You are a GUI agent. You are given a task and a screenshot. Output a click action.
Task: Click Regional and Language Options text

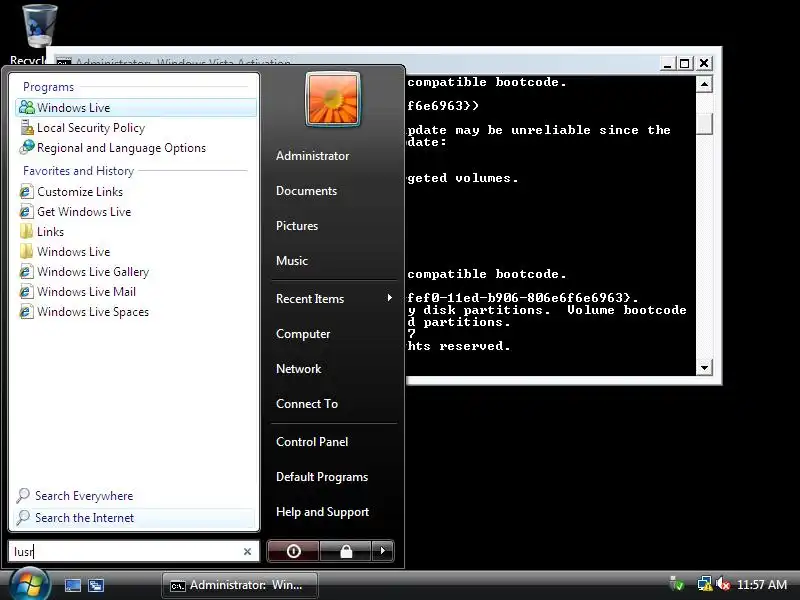pyautogui.click(x=121, y=148)
